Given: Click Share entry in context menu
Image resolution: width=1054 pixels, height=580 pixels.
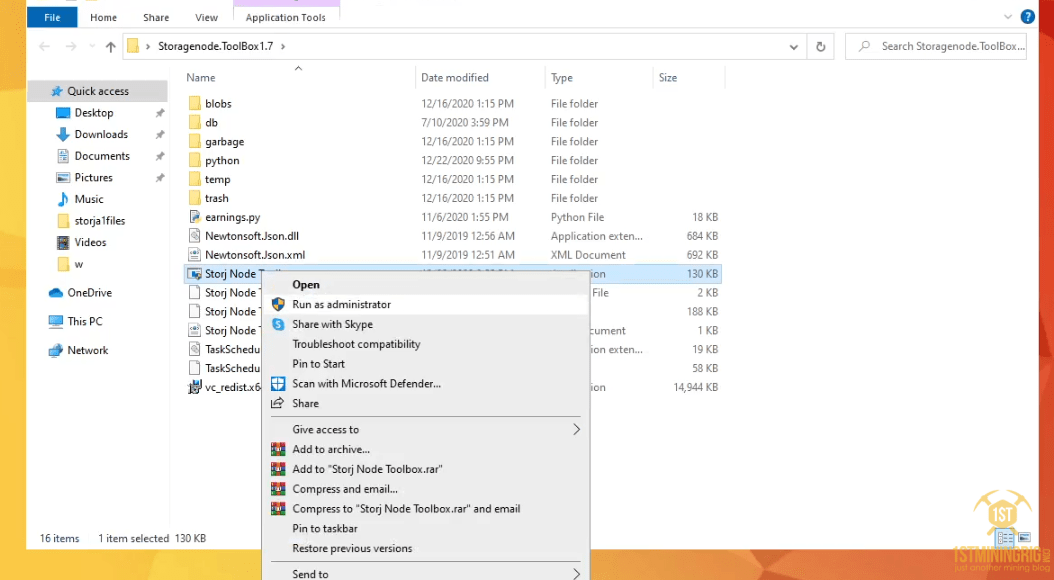Looking at the screenshot, I should 426,403.
